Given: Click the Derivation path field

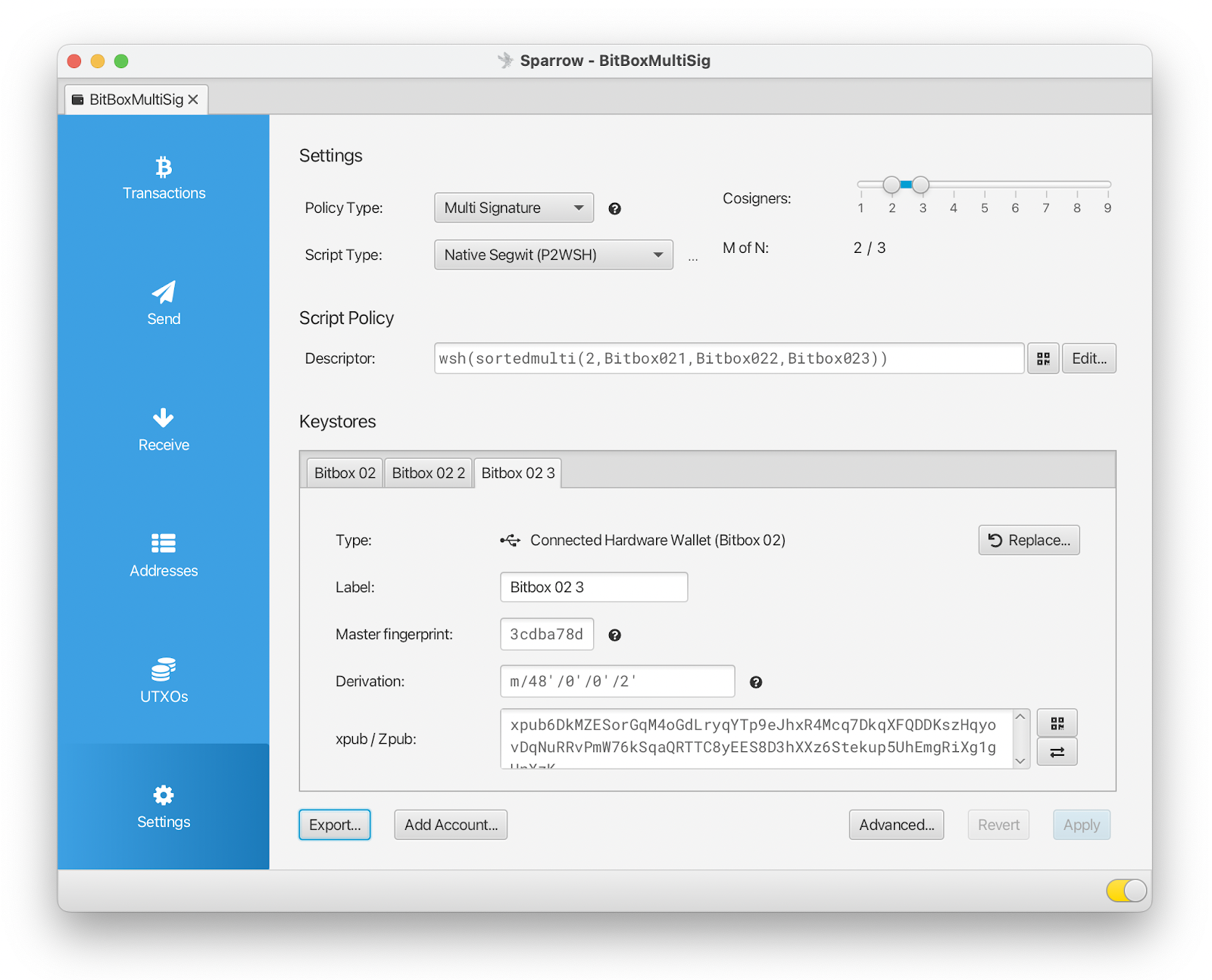Looking at the screenshot, I should [617, 681].
